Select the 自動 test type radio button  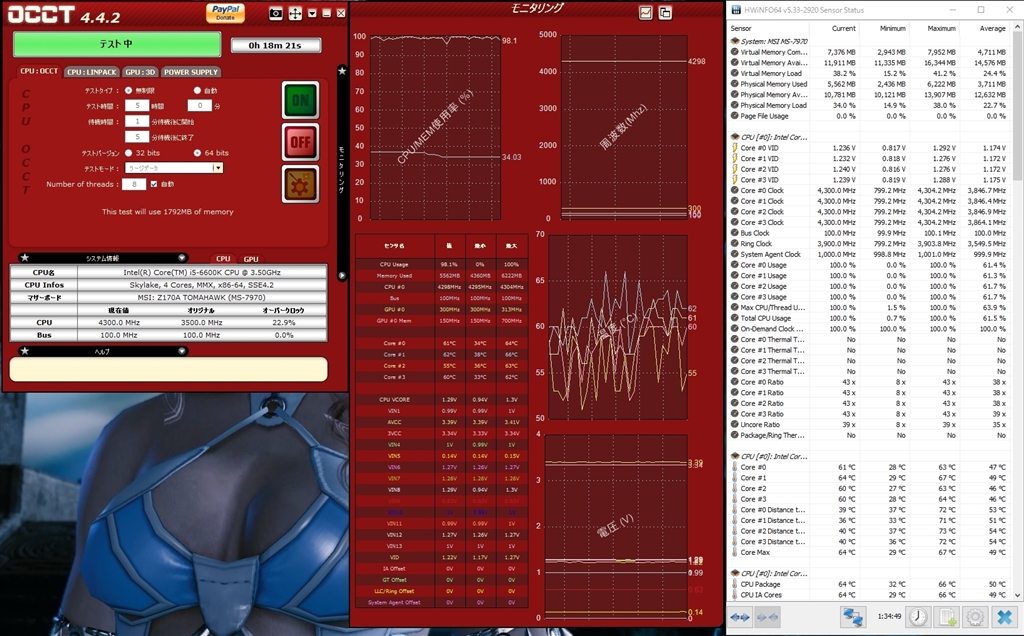197,90
